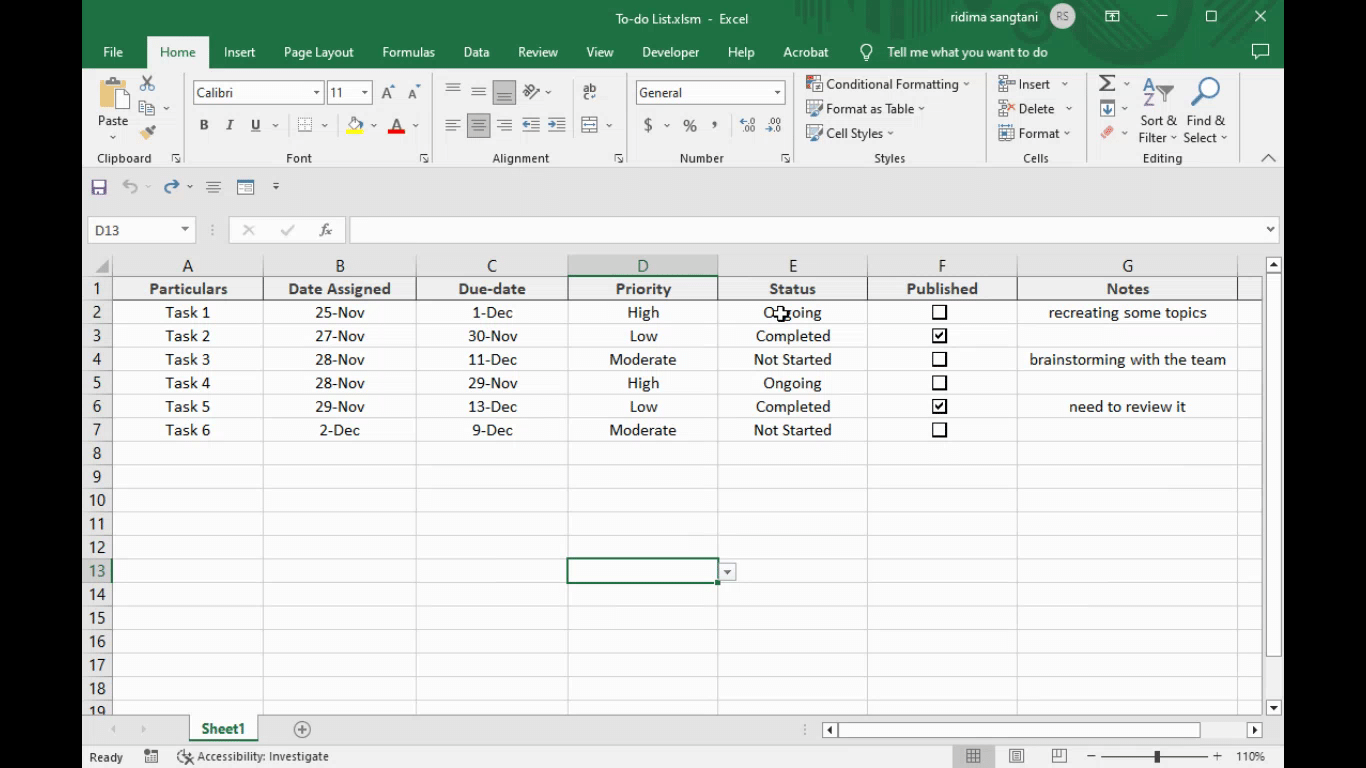Open Conditional Formatting menu
Viewport: 1366px width, 768px height.
pos(888,84)
